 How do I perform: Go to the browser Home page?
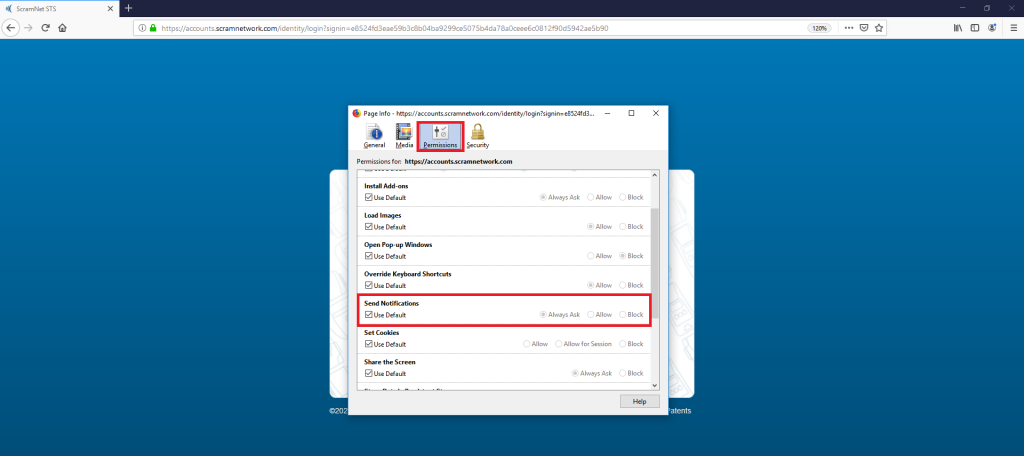pos(62,28)
